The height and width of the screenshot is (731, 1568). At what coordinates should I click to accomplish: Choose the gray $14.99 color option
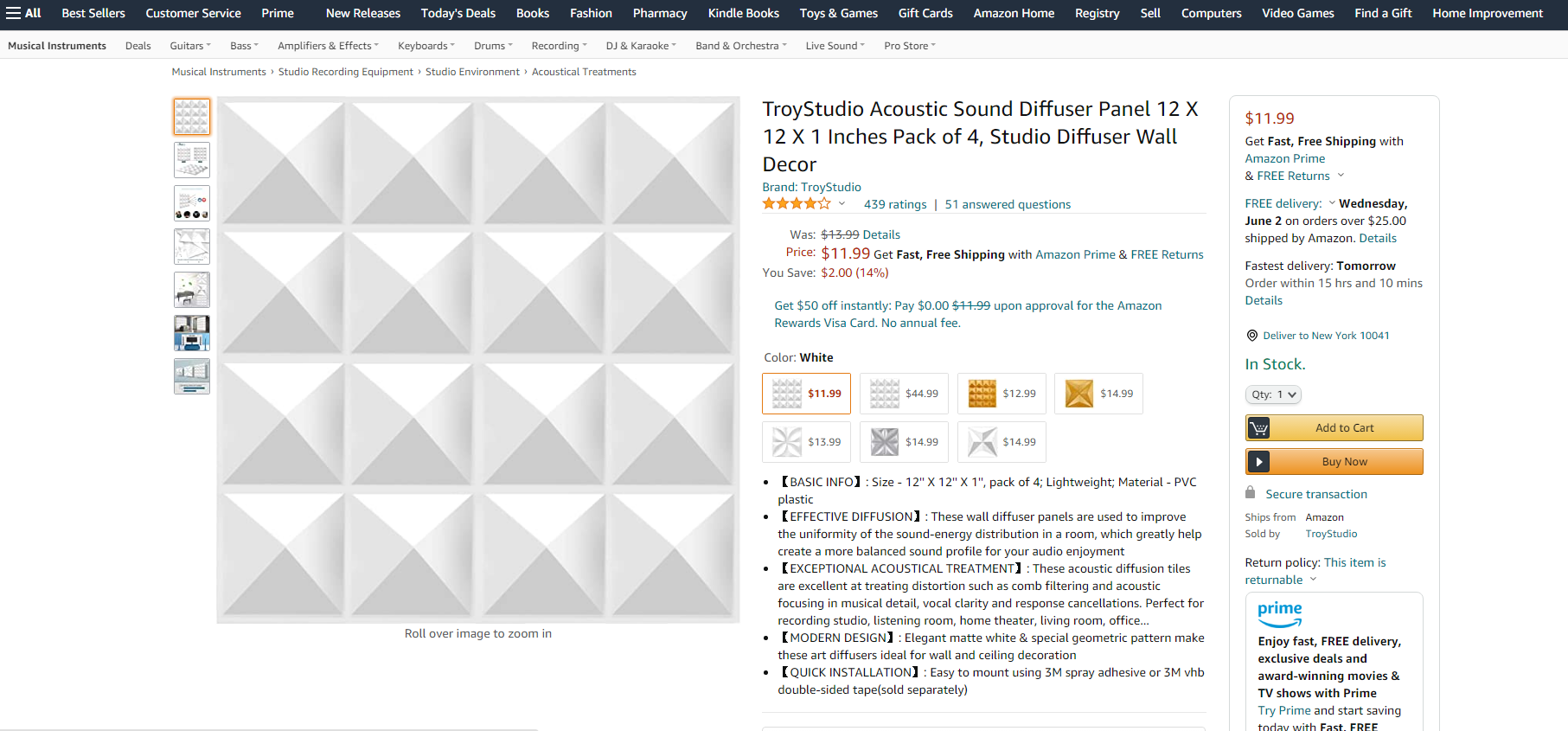click(x=904, y=442)
